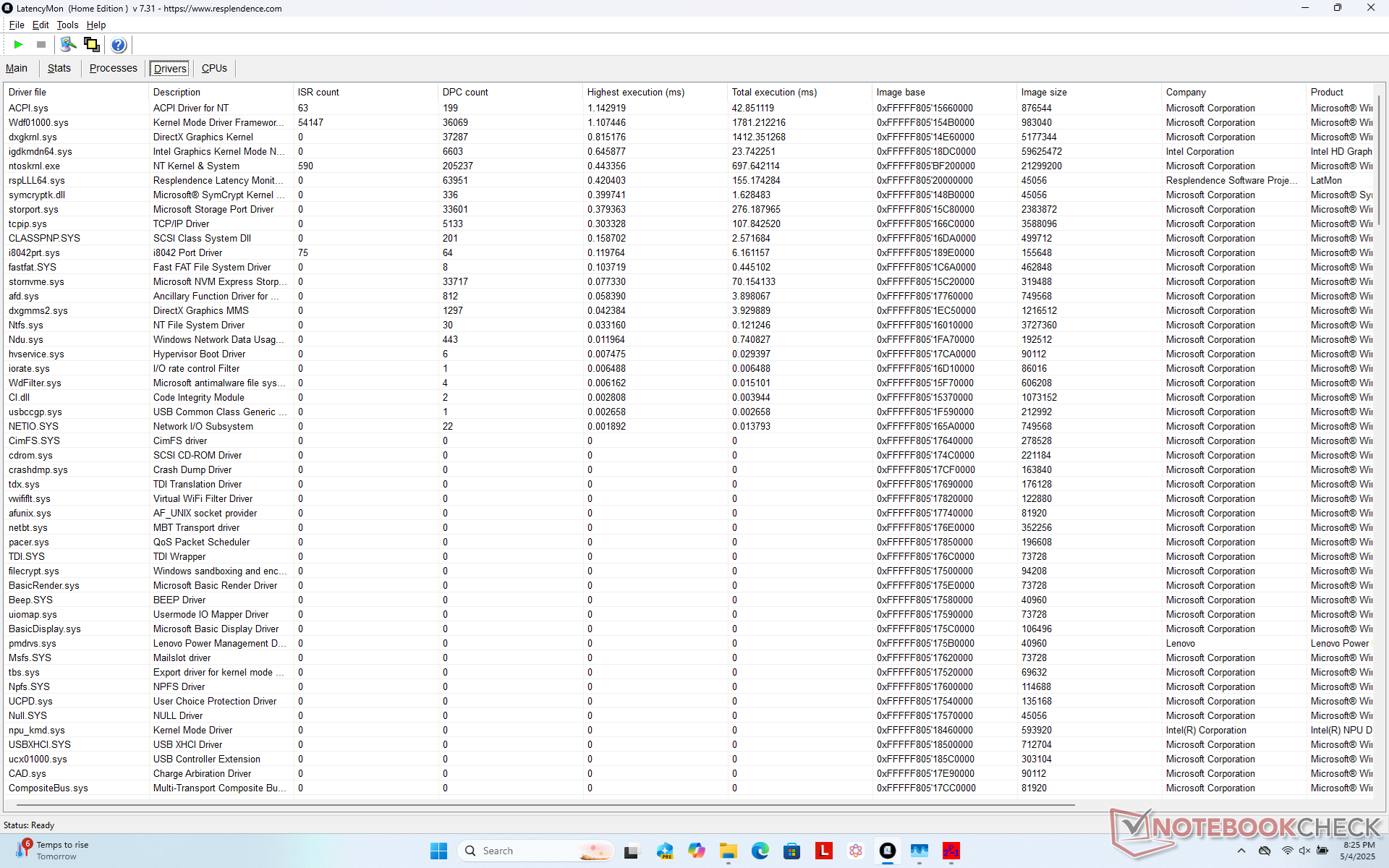Sort by Highest execution (ms) column
Image resolution: width=1389 pixels, height=868 pixels.
(635, 92)
